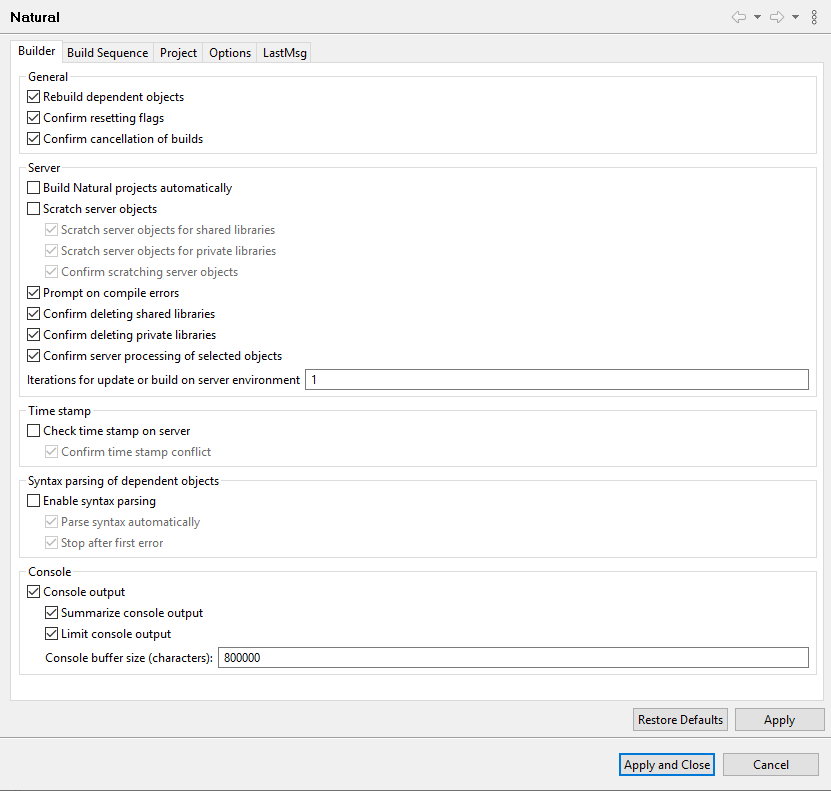Switch to the Build Sequence tab

click(x=107, y=53)
